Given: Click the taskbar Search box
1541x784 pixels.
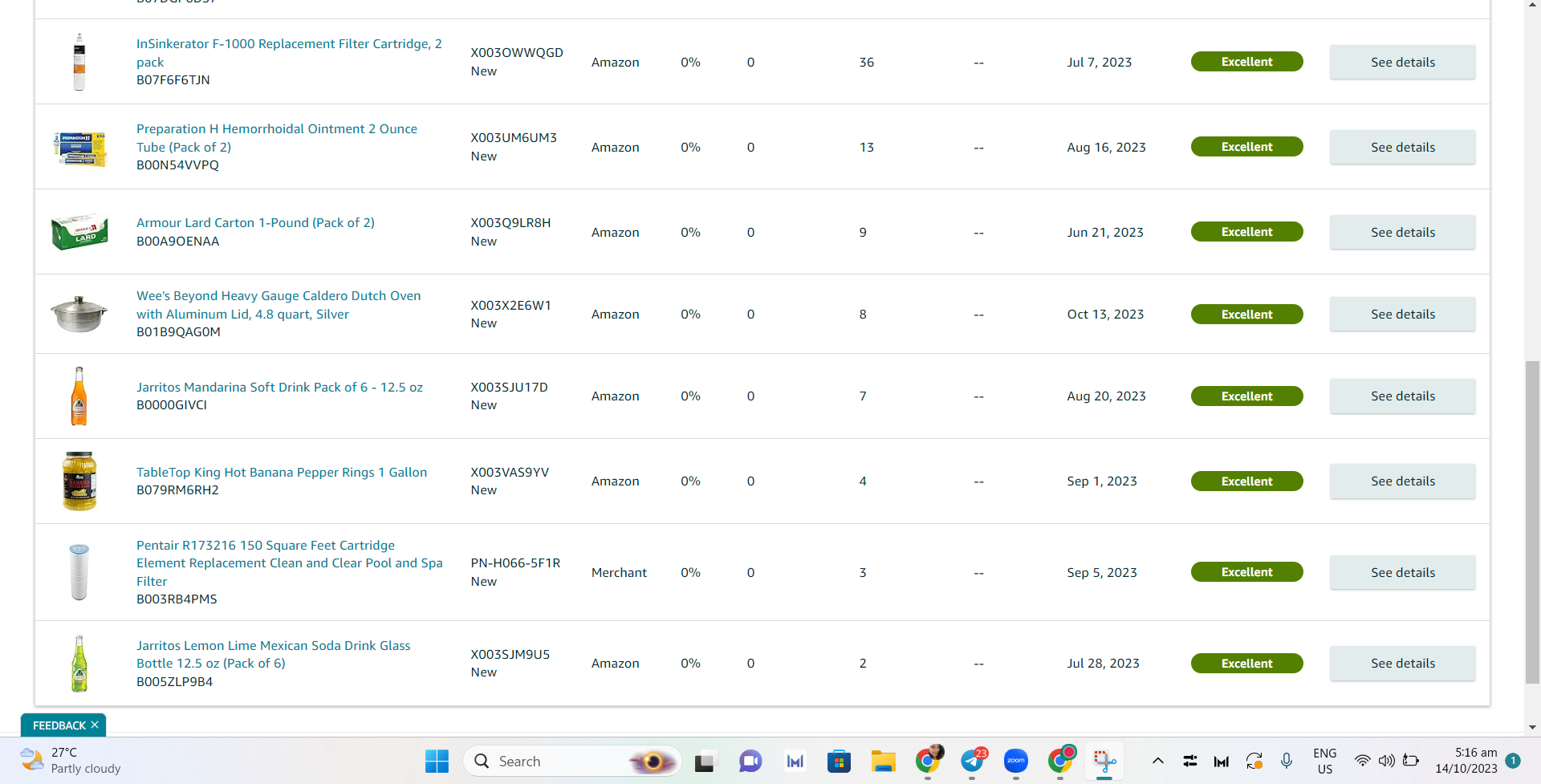Looking at the screenshot, I should point(573,761).
